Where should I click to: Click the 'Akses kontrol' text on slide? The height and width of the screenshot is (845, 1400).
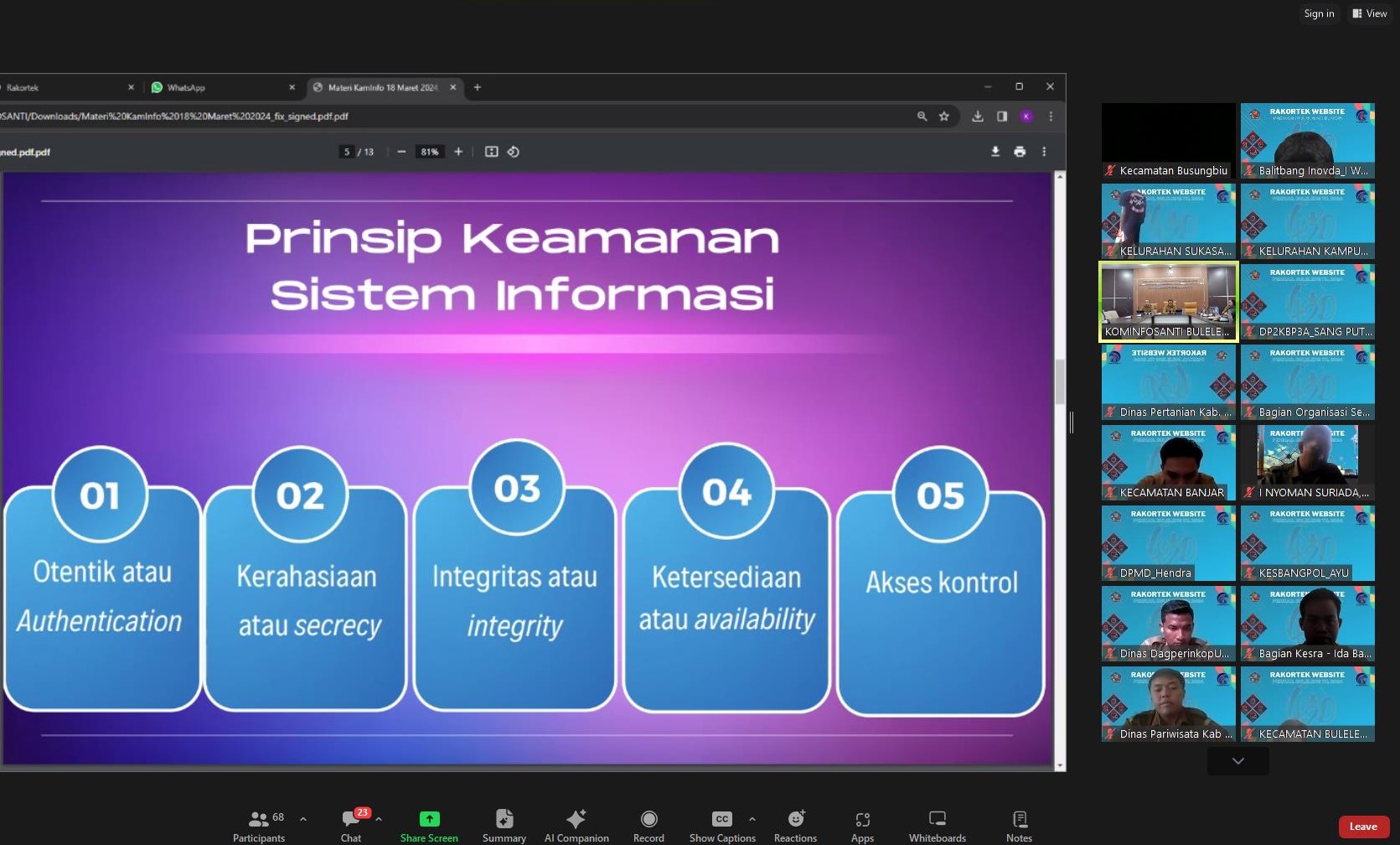tap(942, 582)
